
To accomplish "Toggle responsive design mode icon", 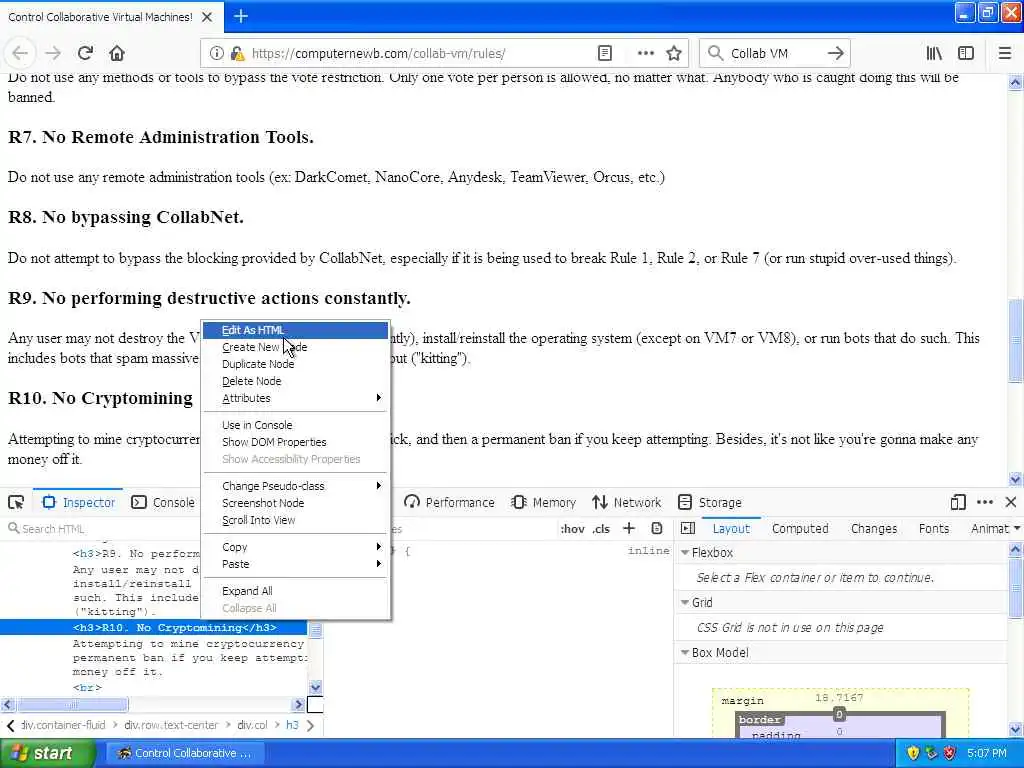I will click(958, 502).
